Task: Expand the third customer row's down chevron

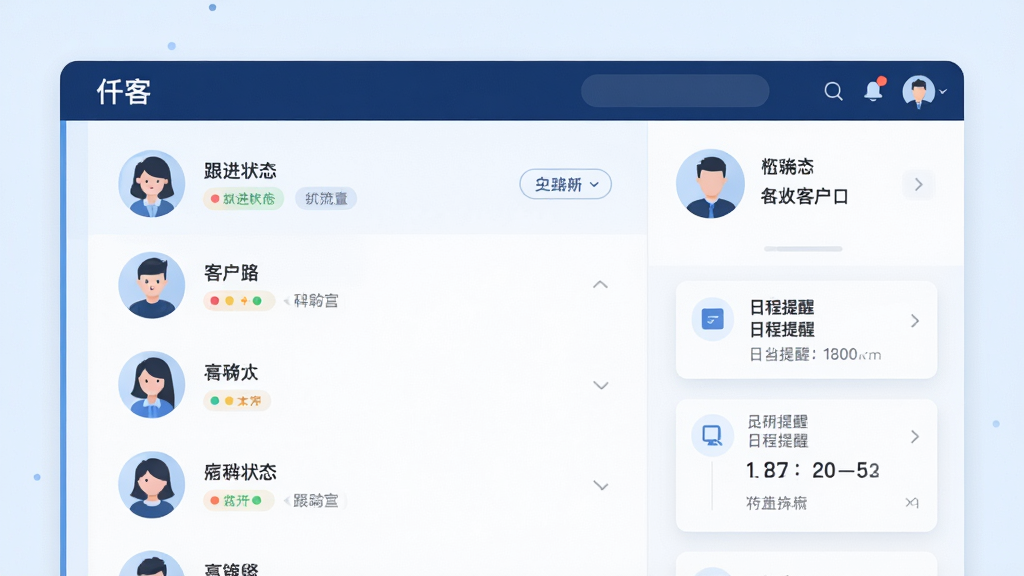Action: pos(601,385)
